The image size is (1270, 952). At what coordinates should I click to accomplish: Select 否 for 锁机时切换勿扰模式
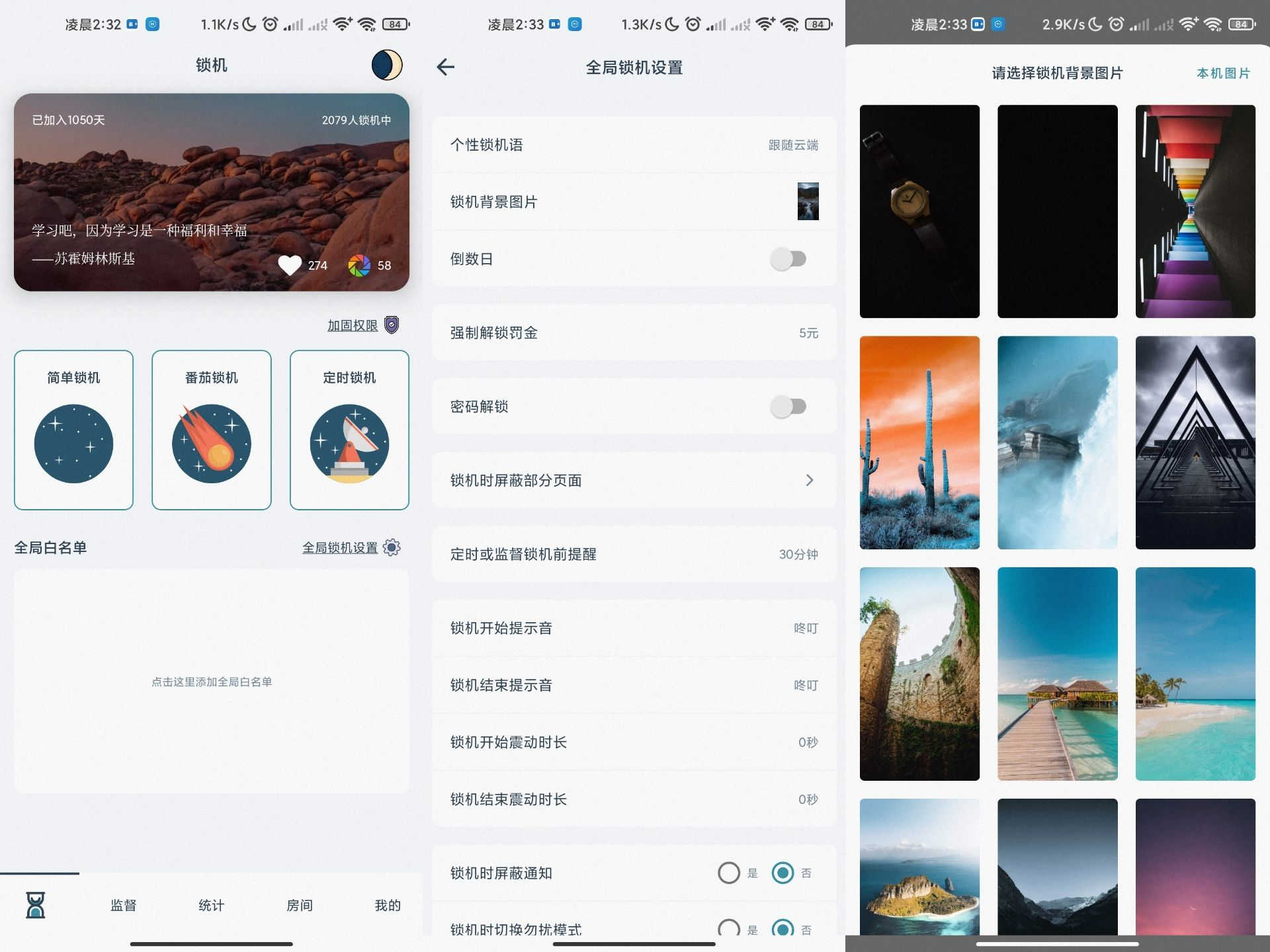coord(783,928)
